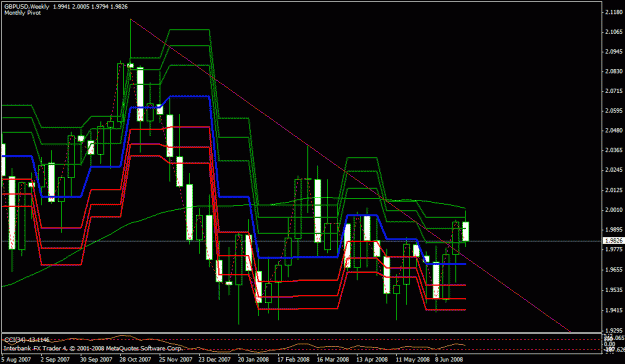
Task: Click the 2.0125 price axis label
Action: (614, 190)
